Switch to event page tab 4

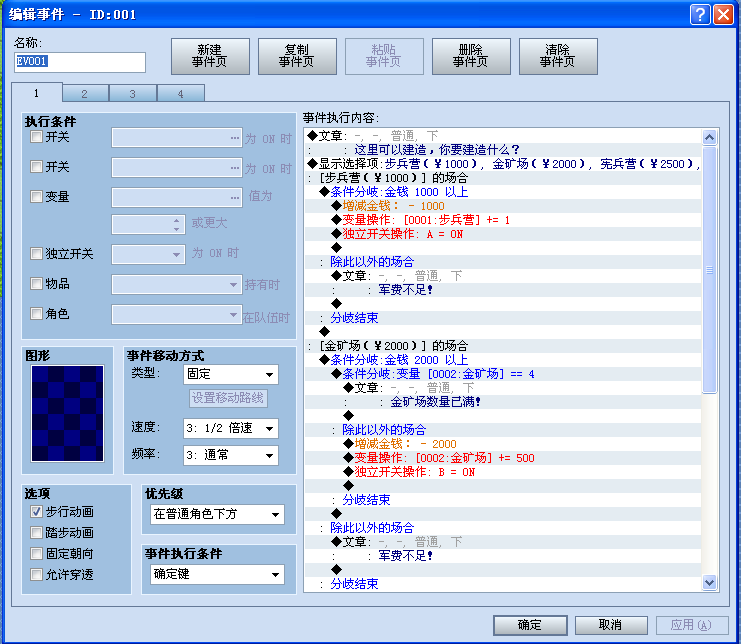tap(181, 94)
